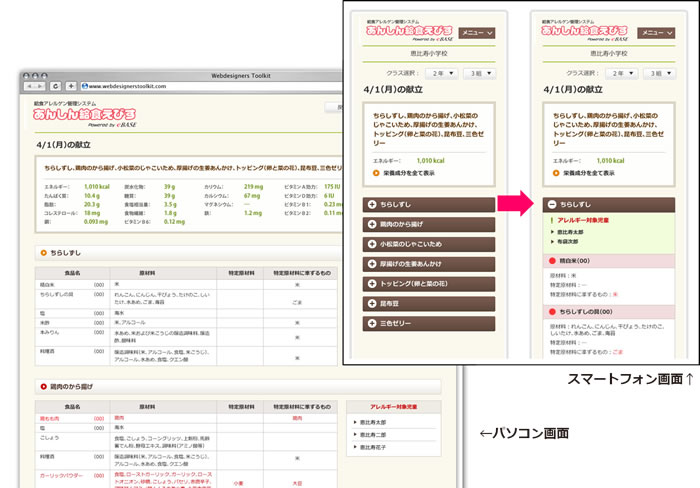Screen dimensions: 700x488
Task: Click the アレルギー対象児童 panel header in the PC page
Action: point(393,407)
